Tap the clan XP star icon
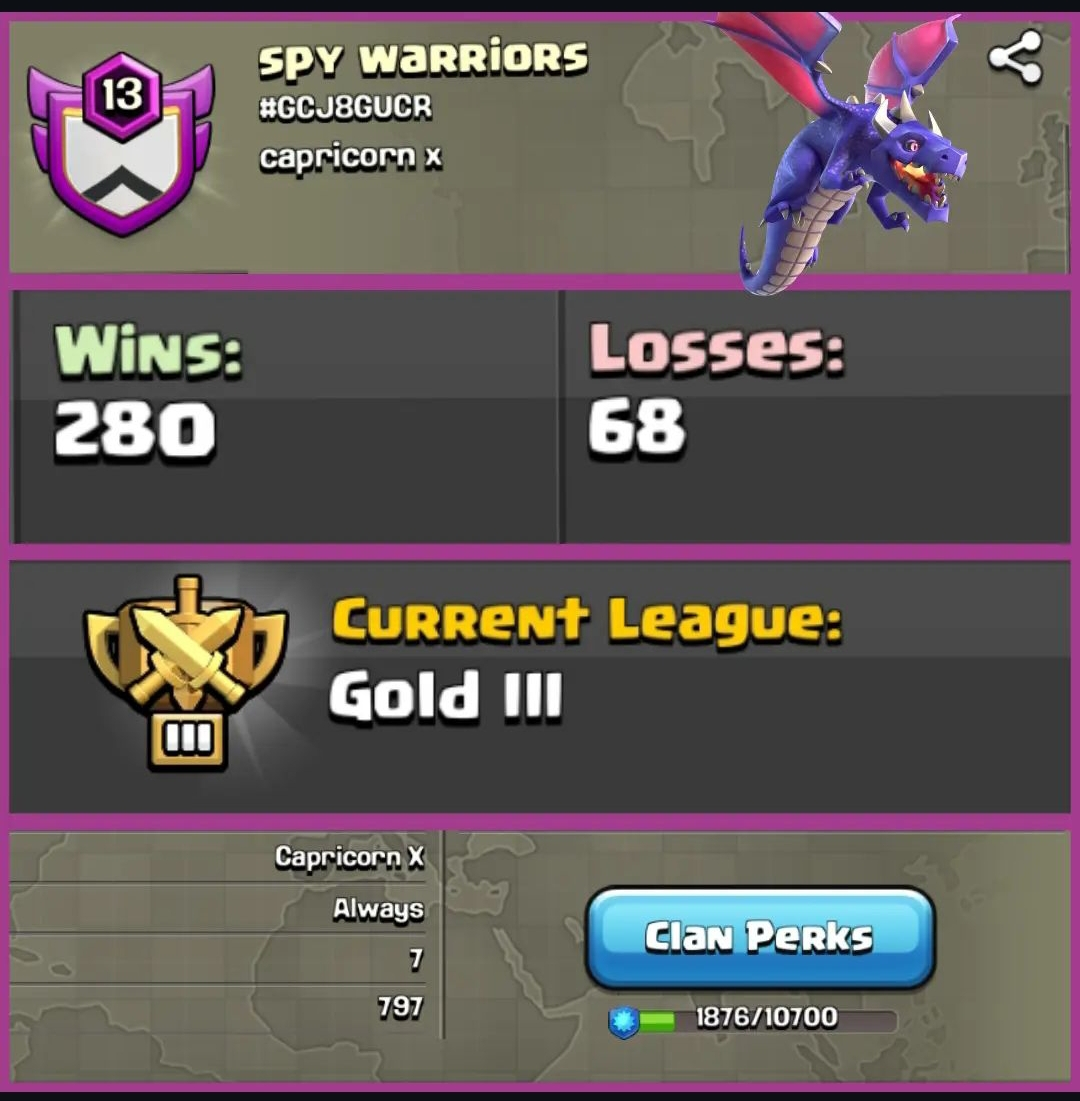 pos(623,1022)
